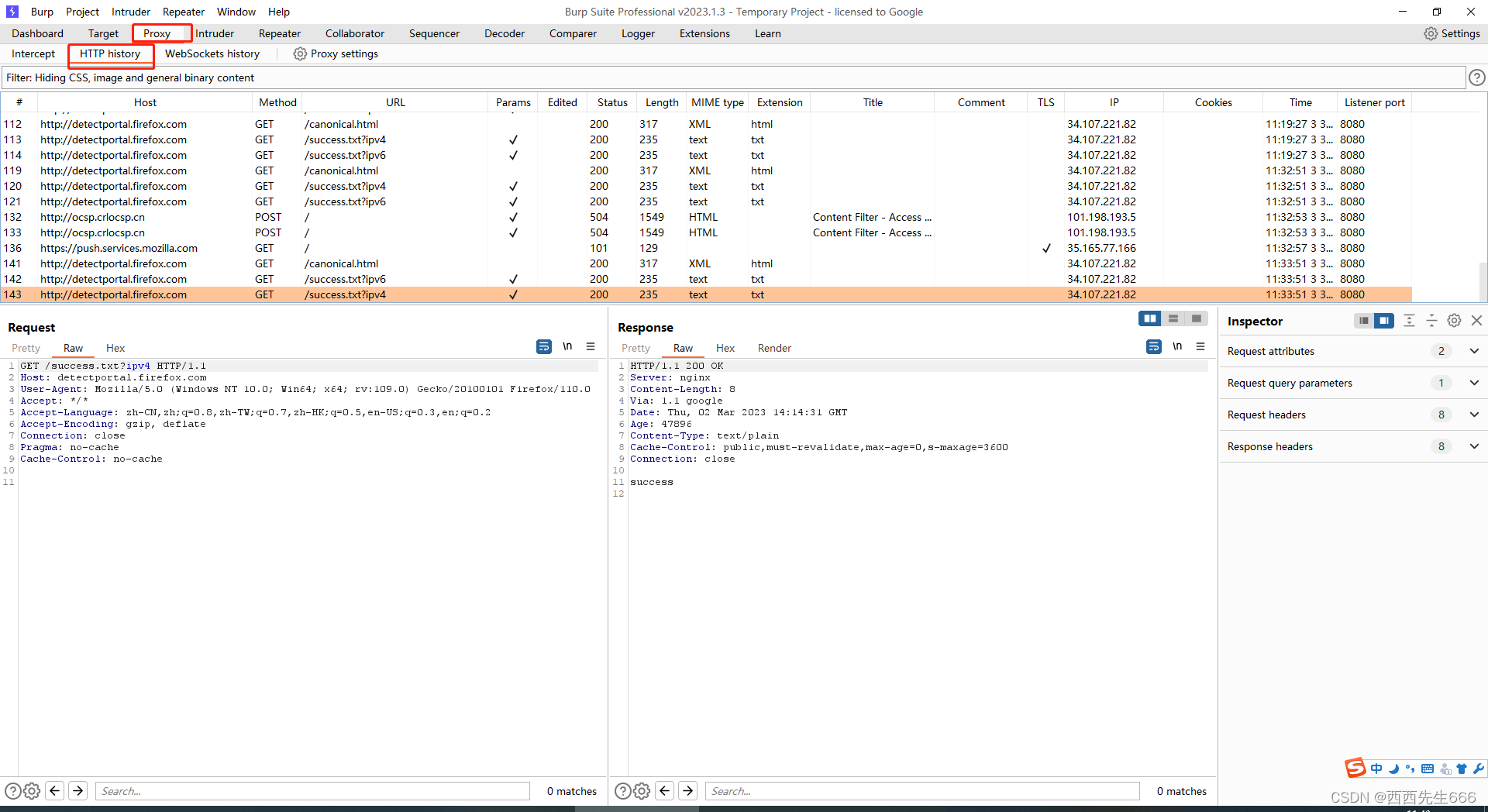
Task: Go to next Request search match
Action: (78, 790)
